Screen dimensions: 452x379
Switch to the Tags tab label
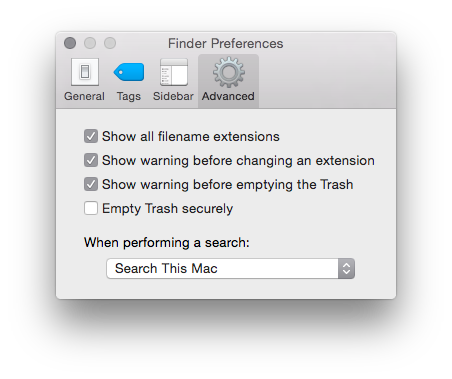point(129,96)
